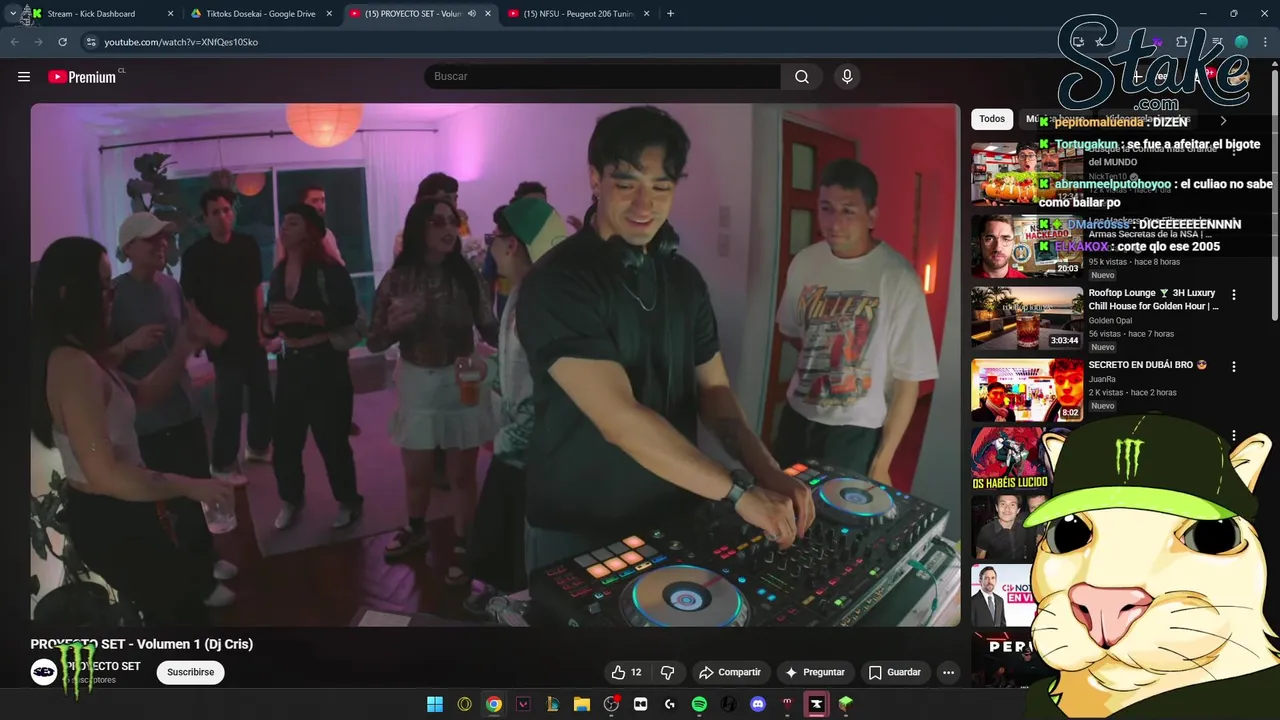Click the address bar URL
Viewport: 1280px width, 720px height.
click(181, 42)
